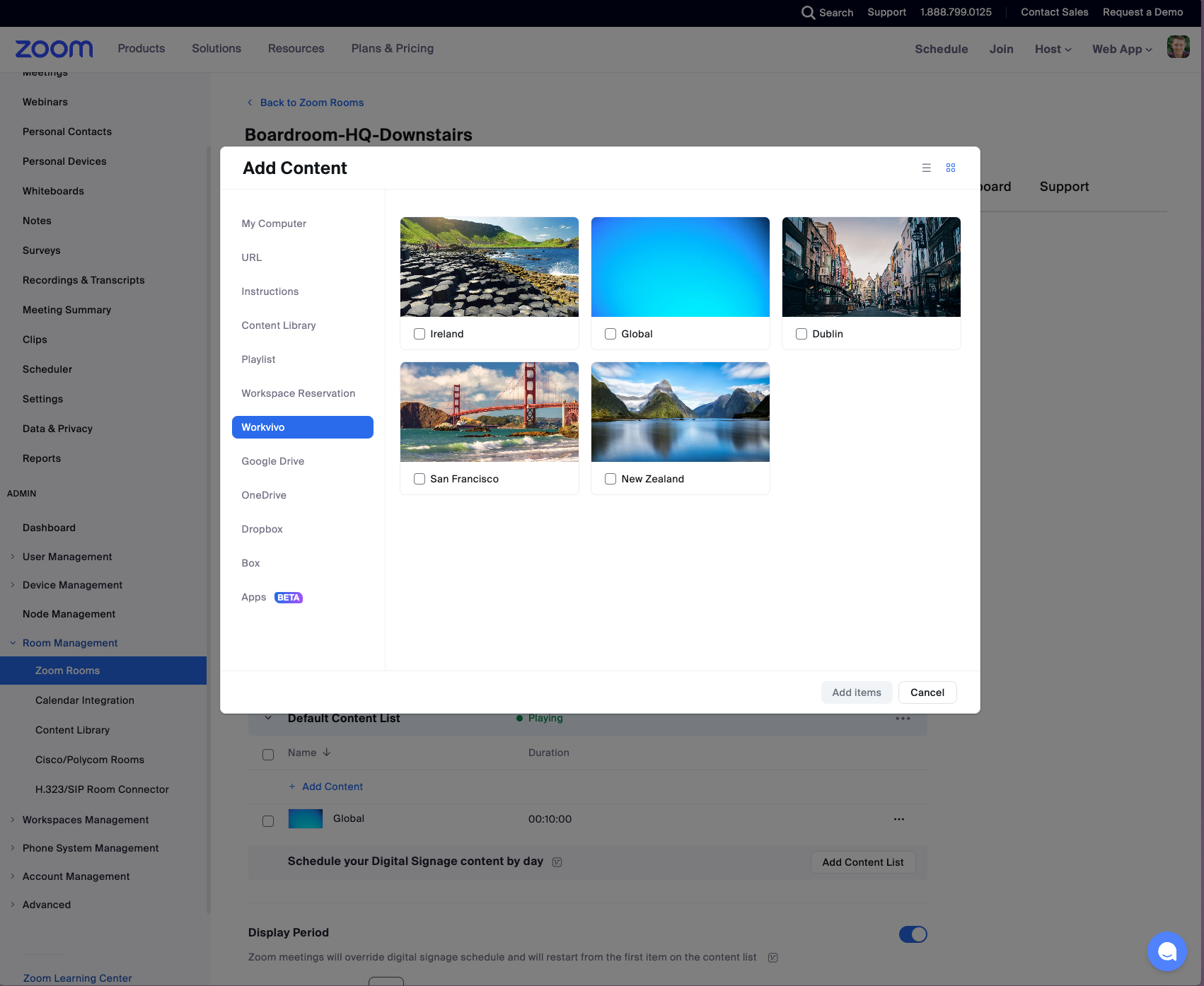Viewport: 1204px width, 986px height.
Task: Open the Support tab
Action: 1064,187
